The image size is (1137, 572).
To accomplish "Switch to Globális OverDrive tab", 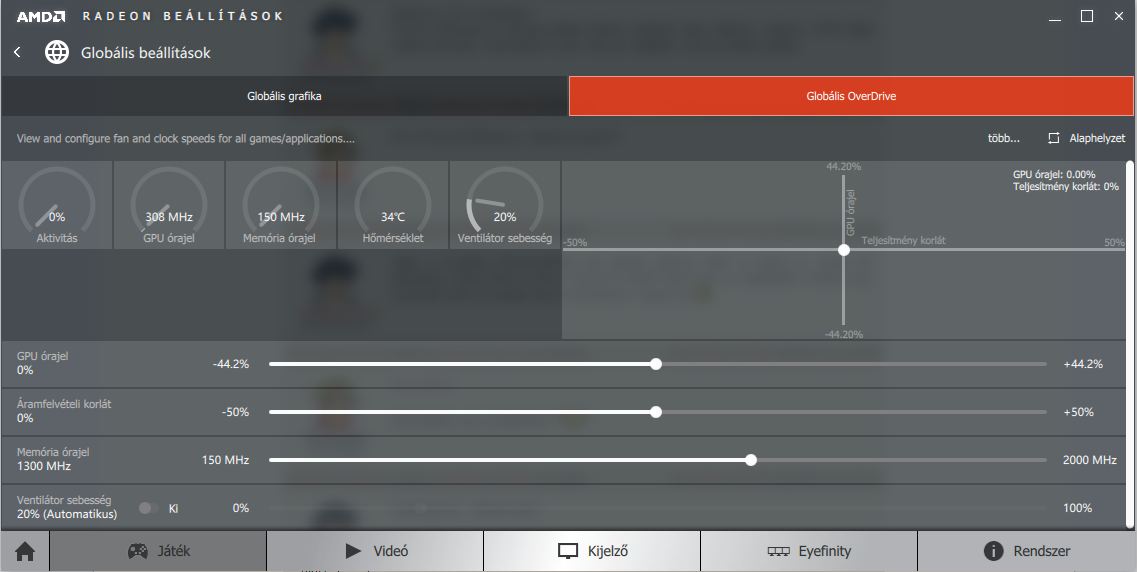I will point(851,96).
